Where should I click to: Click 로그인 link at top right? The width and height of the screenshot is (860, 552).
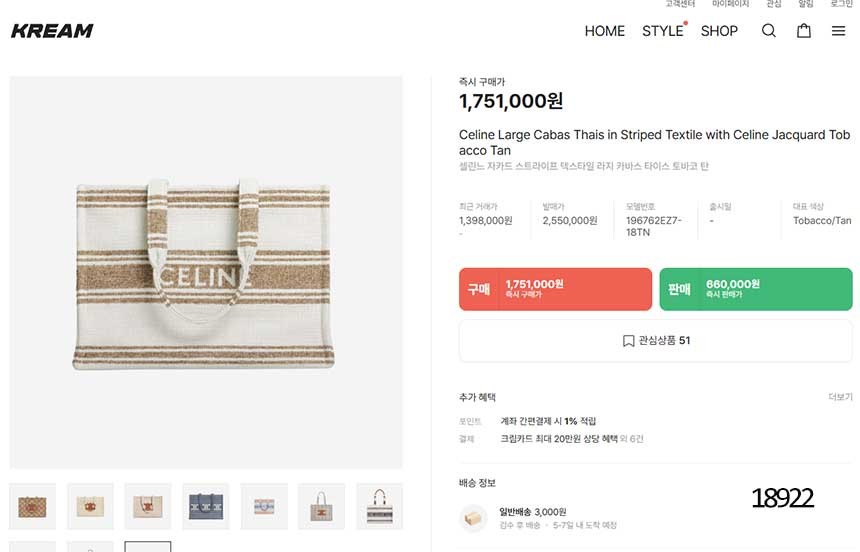[841, 4]
